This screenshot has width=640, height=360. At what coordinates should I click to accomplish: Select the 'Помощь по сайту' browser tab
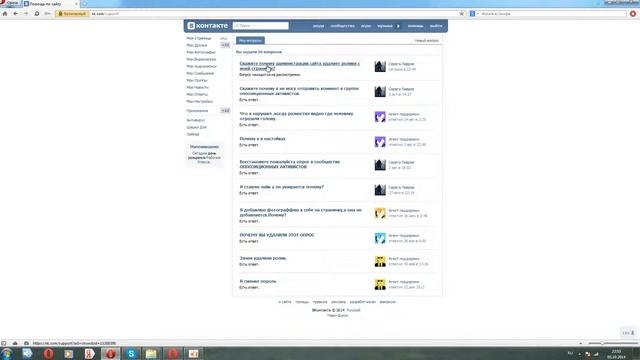(x=51, y=4)
